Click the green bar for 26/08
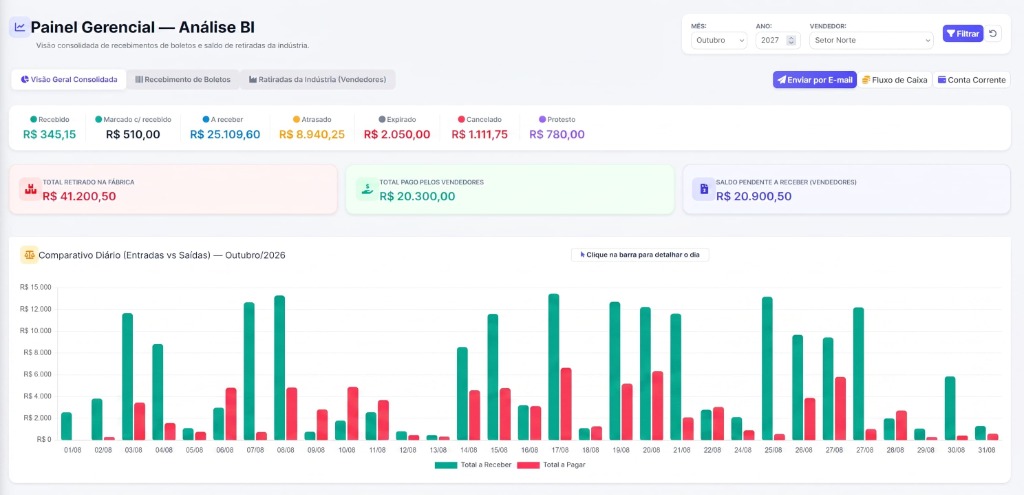 point(797,387)
